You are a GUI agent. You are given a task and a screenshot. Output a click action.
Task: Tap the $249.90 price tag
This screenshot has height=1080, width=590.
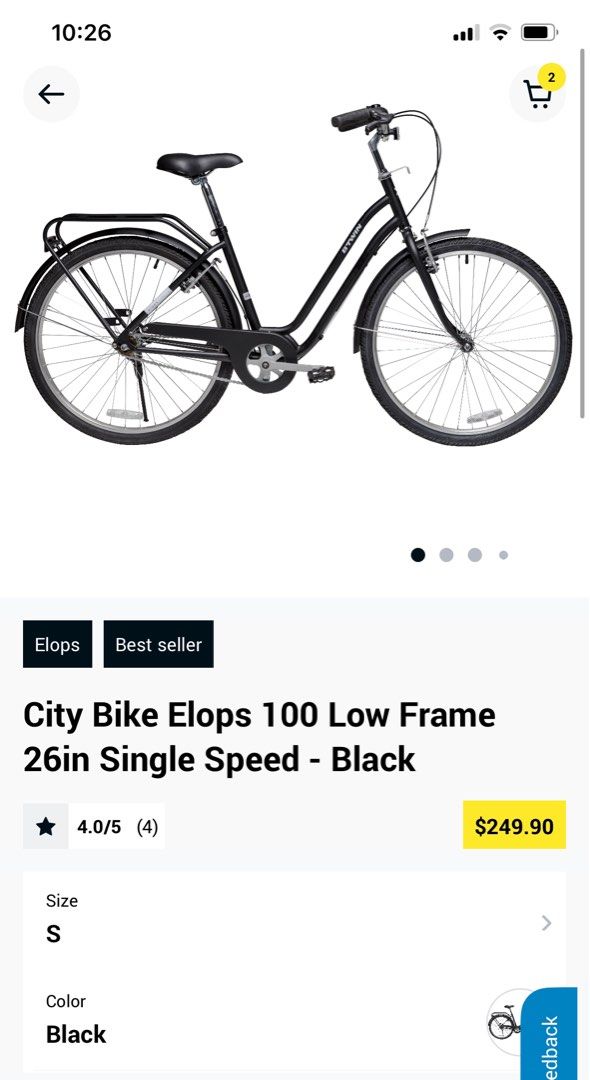[x=514, y=826]
